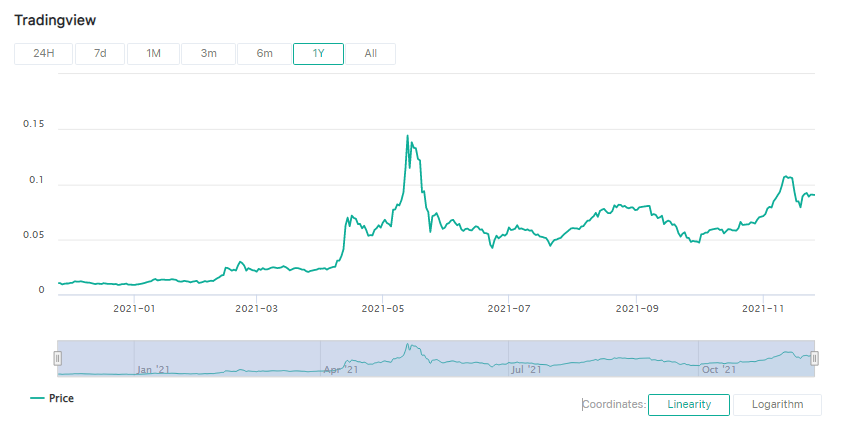Click the 2021-01 x-axis label
Image resolution: width=847 pixels, height=434 pixels.
(x=134, y=309)
